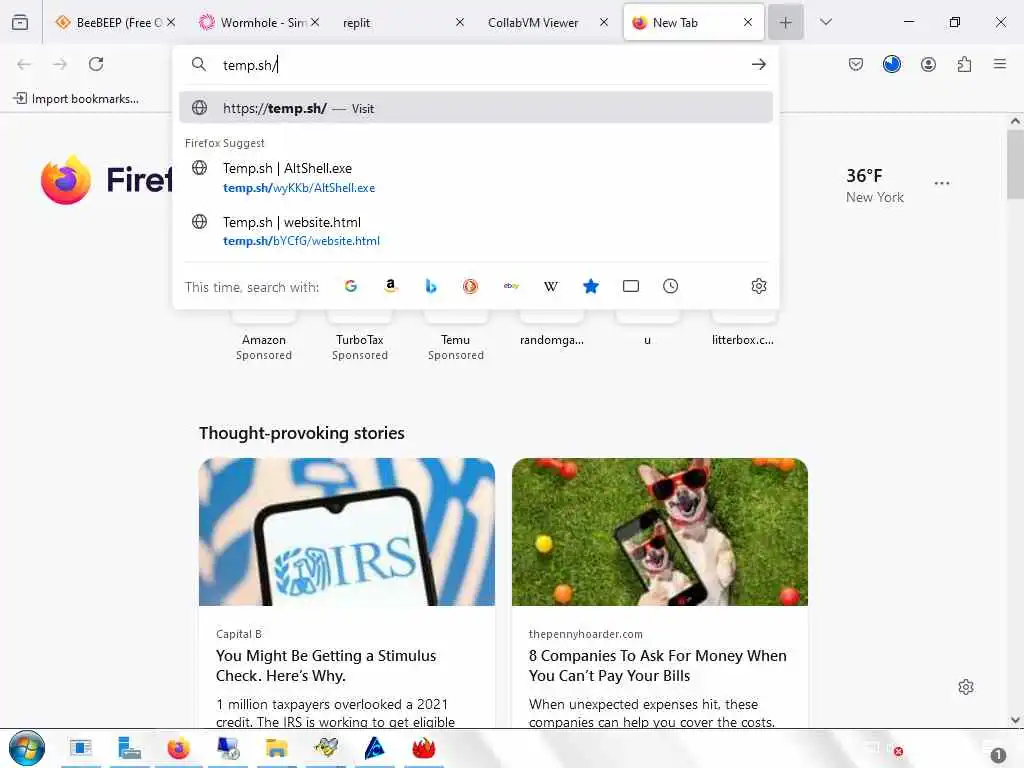Open the IRS stimulus story thumbnail

[x=347, y=532]
